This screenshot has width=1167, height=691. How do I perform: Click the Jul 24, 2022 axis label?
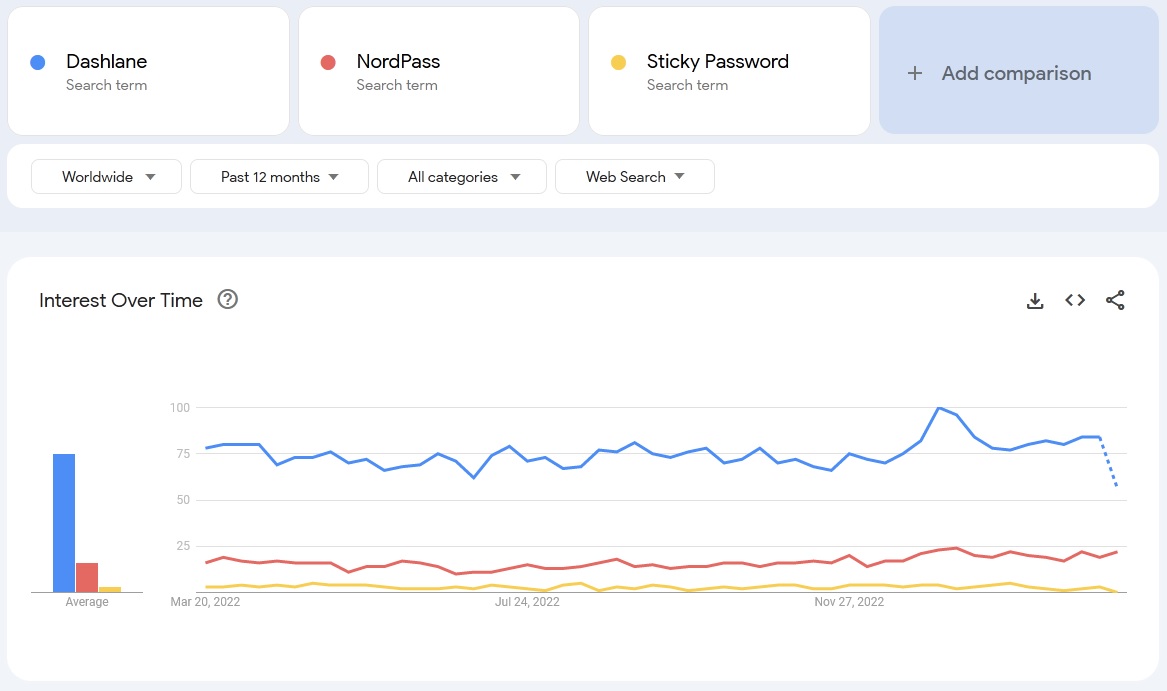[x=527, y=602]
